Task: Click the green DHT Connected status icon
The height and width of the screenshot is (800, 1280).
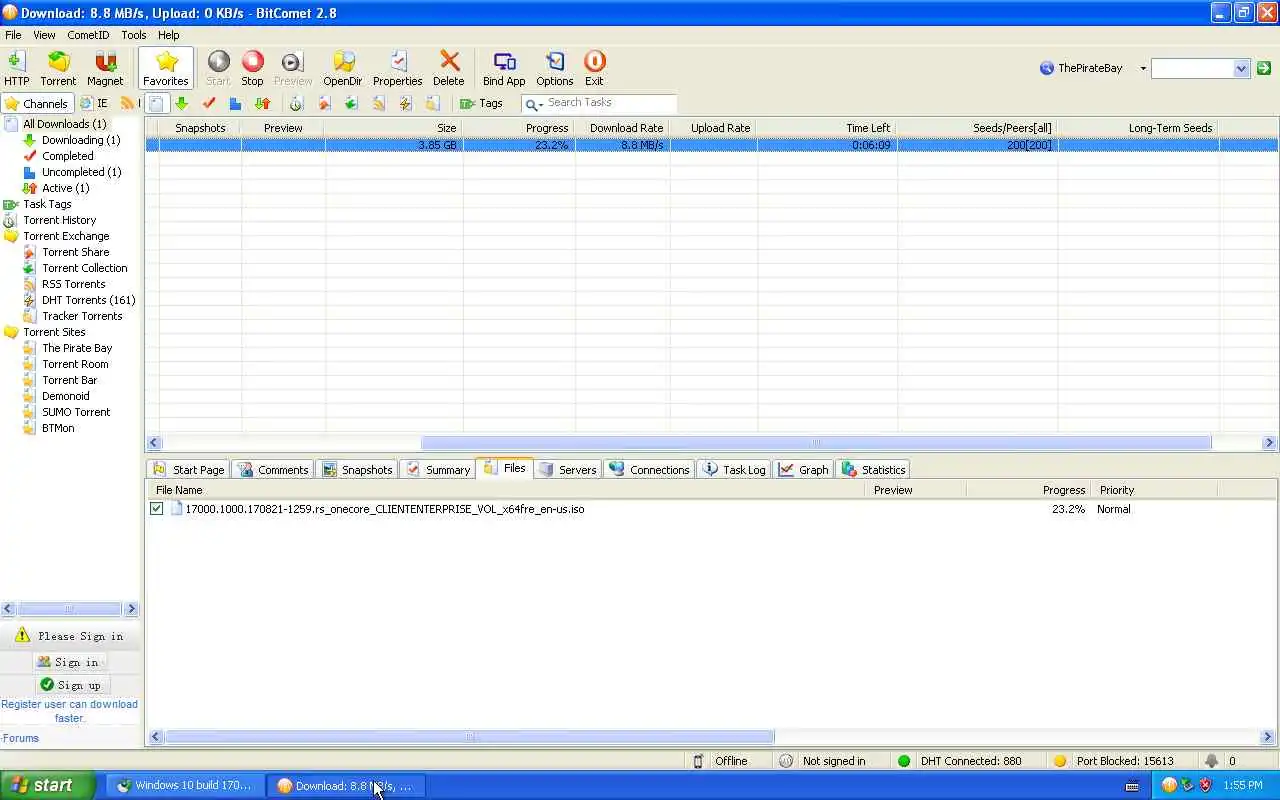Action: [x=904, y=761]
